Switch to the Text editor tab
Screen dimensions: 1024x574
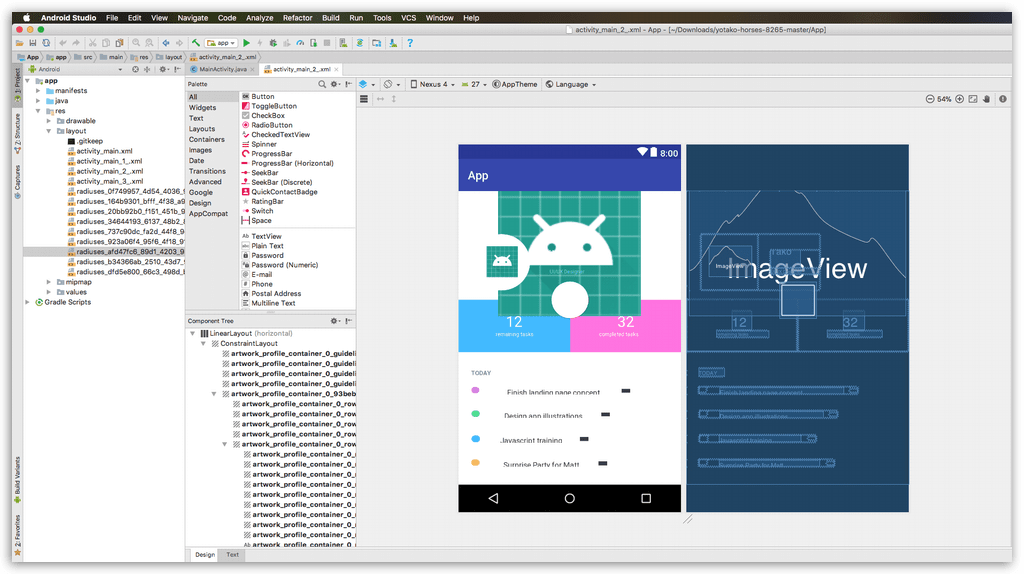(x=232, y=554)
